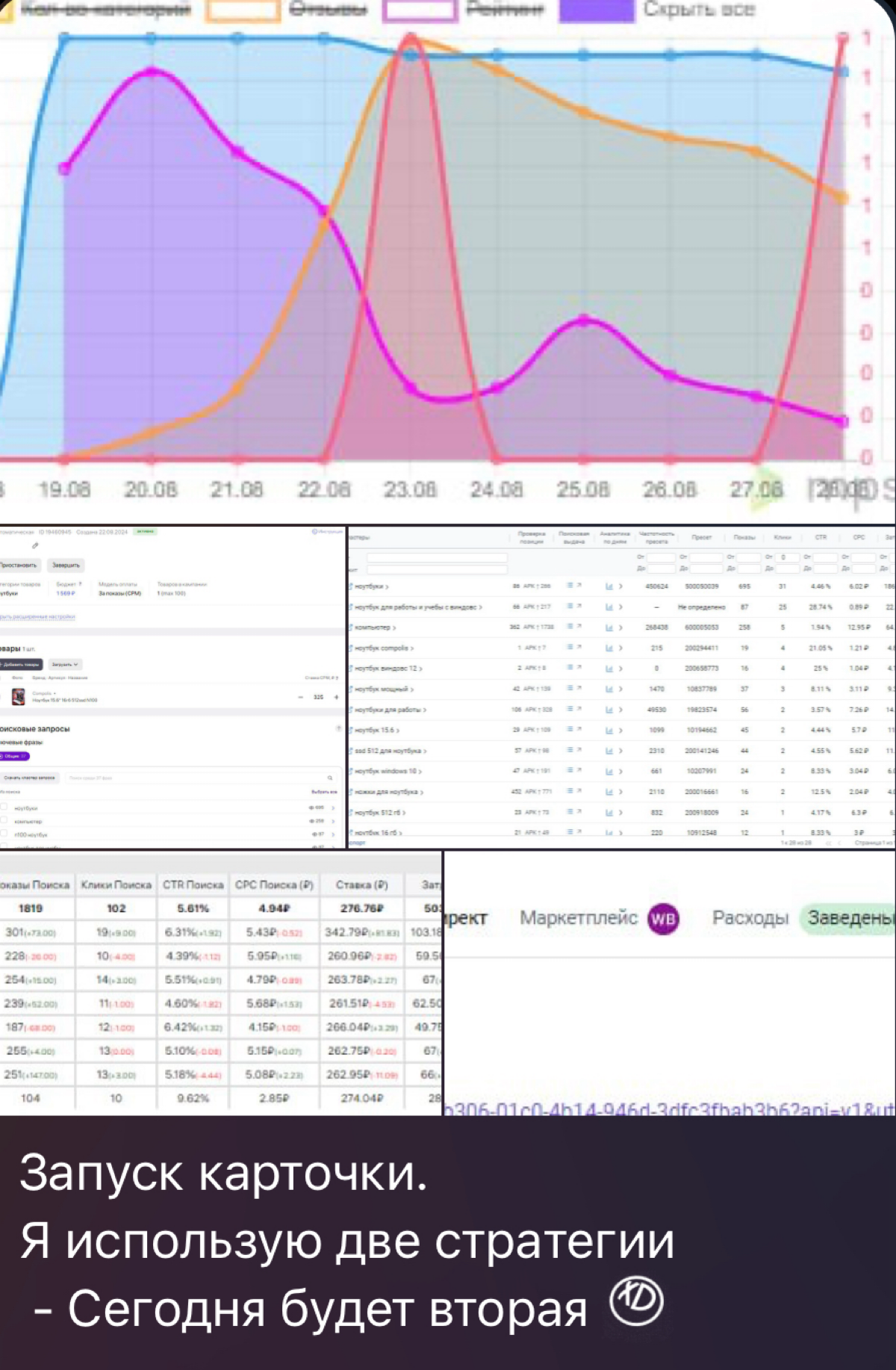Check the ноутбуки search phrase checkbox
Viewport: 896px width, 1370px height.
[x=4, y=808]
